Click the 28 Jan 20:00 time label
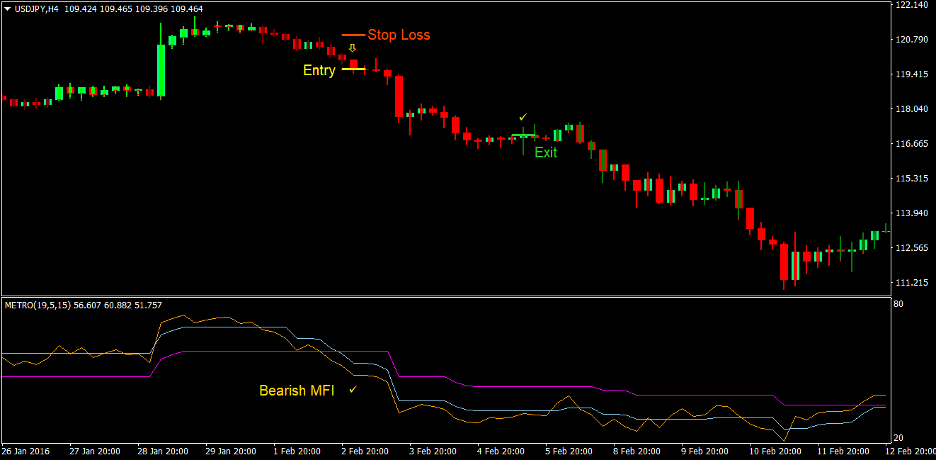This screenshot has width=936, height=460. (162, 451)
